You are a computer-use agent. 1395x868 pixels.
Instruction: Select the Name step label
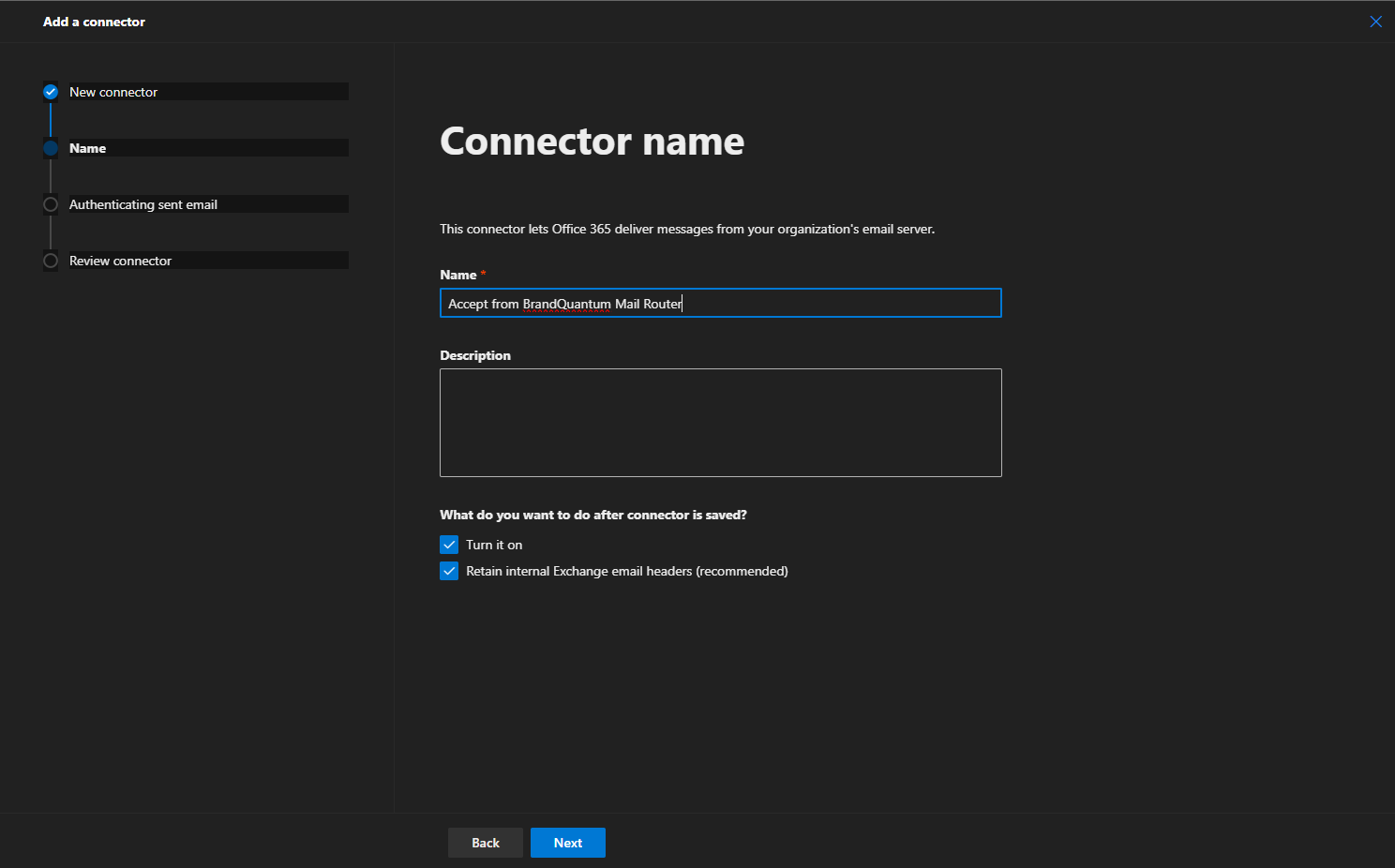point(87,148)
